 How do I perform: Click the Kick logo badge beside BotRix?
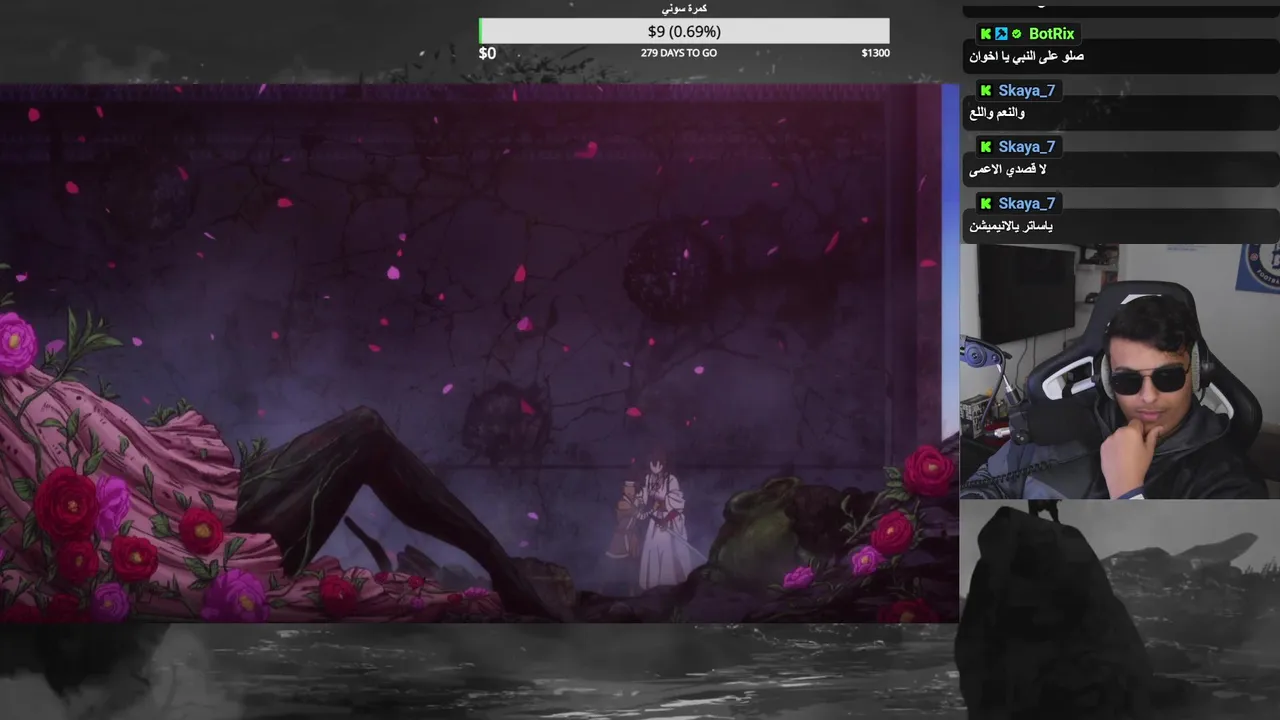tap(986, 34)
